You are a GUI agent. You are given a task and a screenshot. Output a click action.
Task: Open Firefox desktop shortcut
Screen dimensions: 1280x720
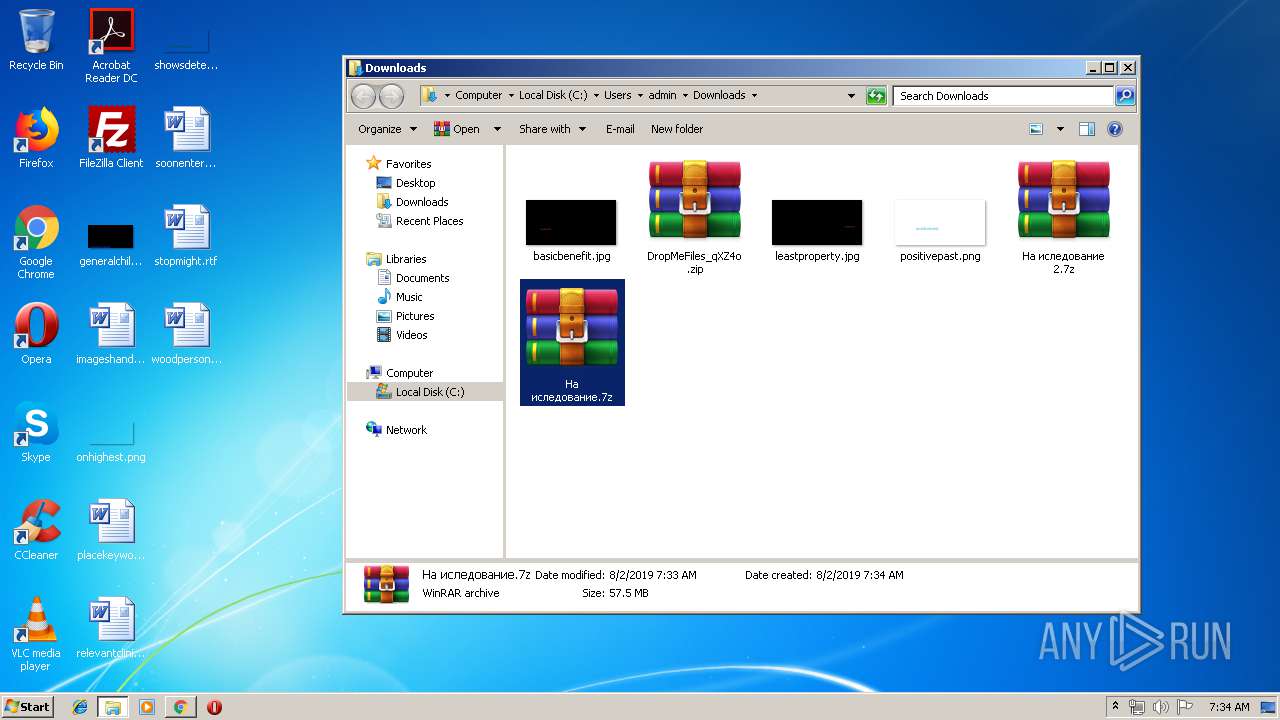tap(36, 138)
